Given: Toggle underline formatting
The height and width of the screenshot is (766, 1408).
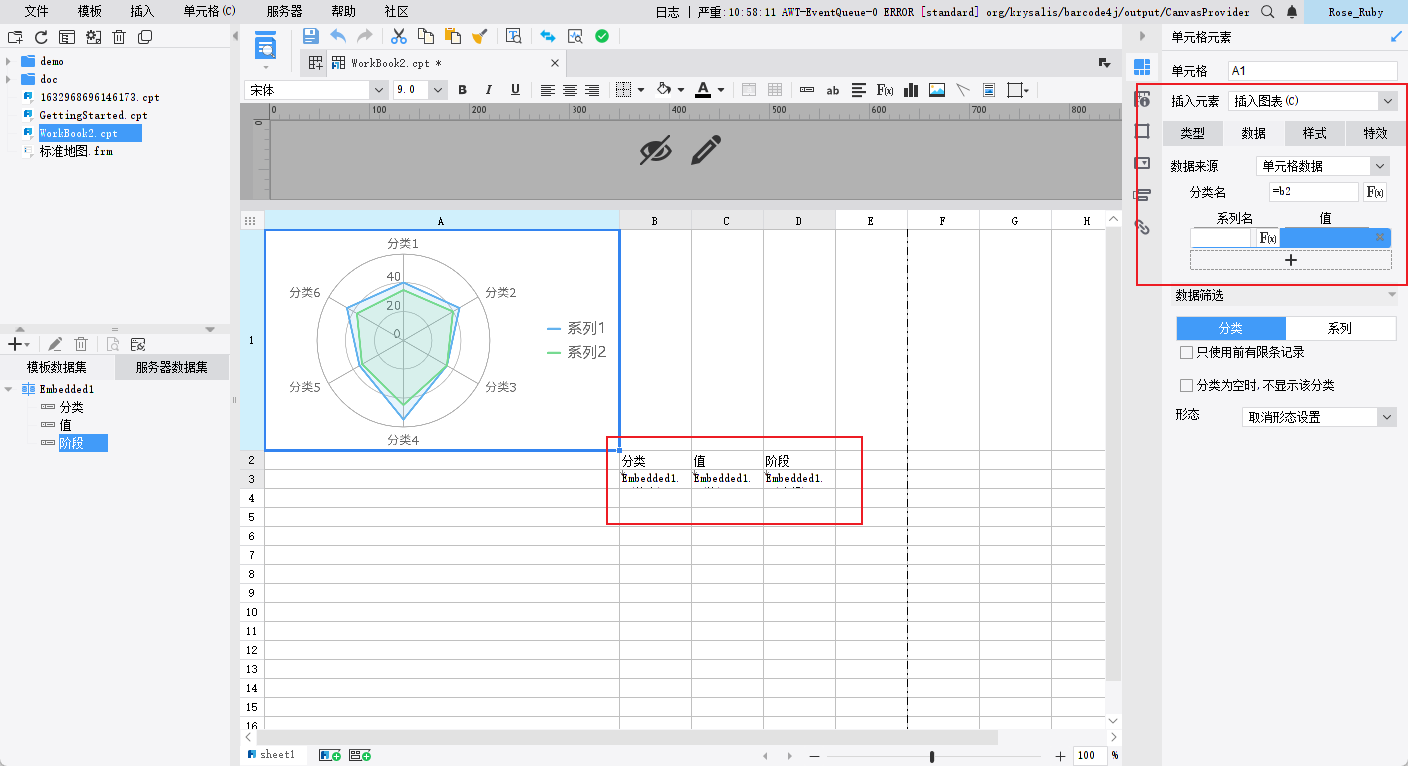Looking at the screenshot, I should tap(515, 90).
